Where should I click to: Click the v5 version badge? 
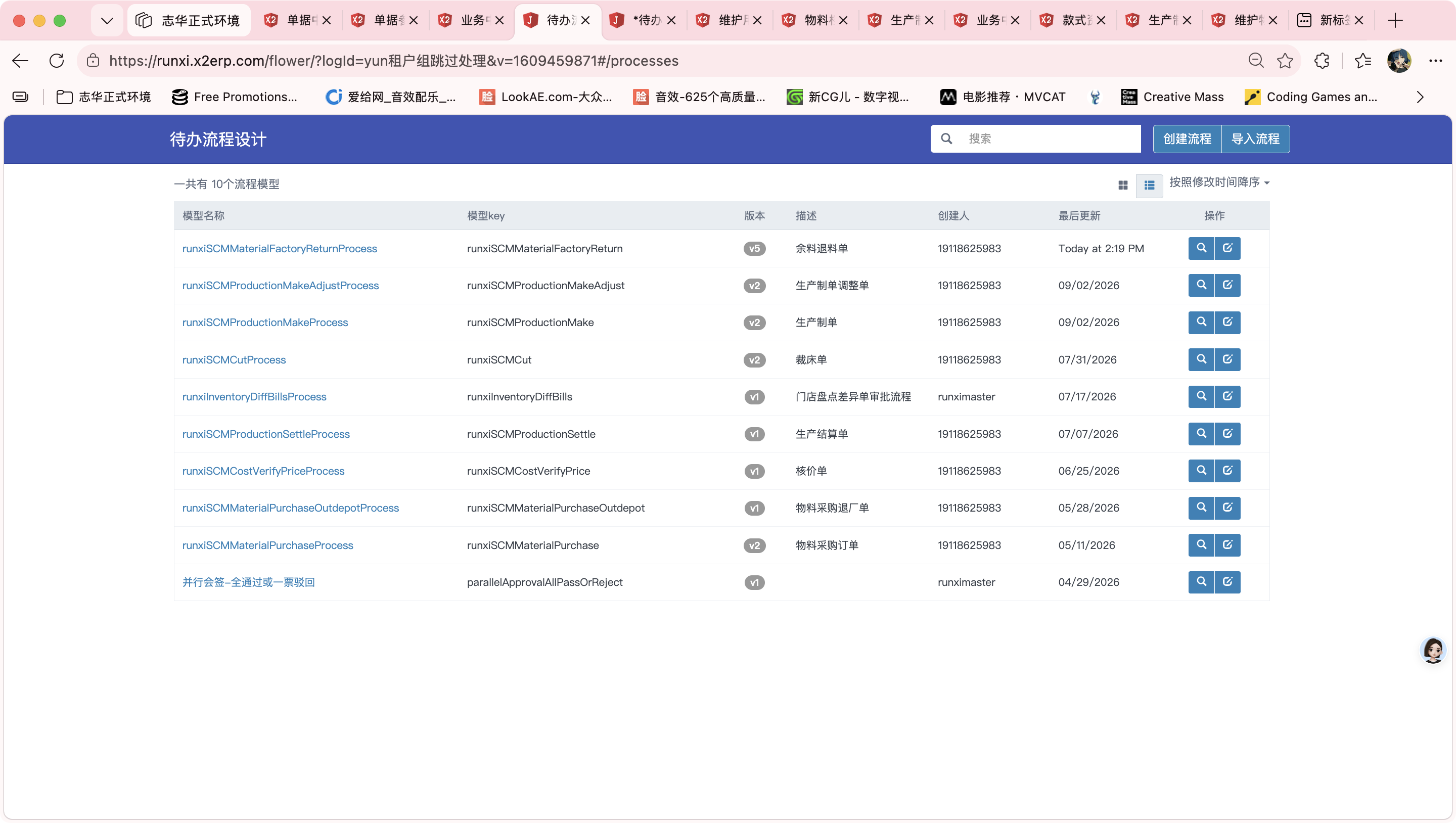754,249
